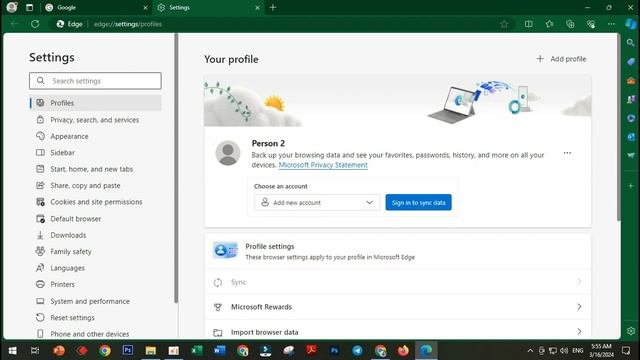The width and height of the screenshot is (640, 360).
Task: Open the profile icon in title bar
Action: pyautogui.click(x=12, y=7)
